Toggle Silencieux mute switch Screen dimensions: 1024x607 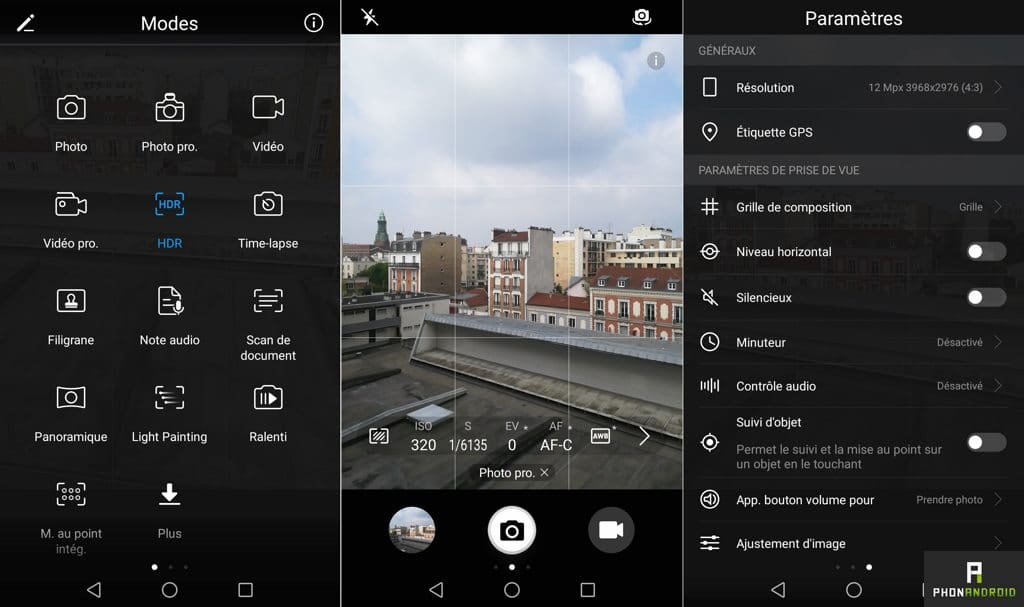click(986, 297)
